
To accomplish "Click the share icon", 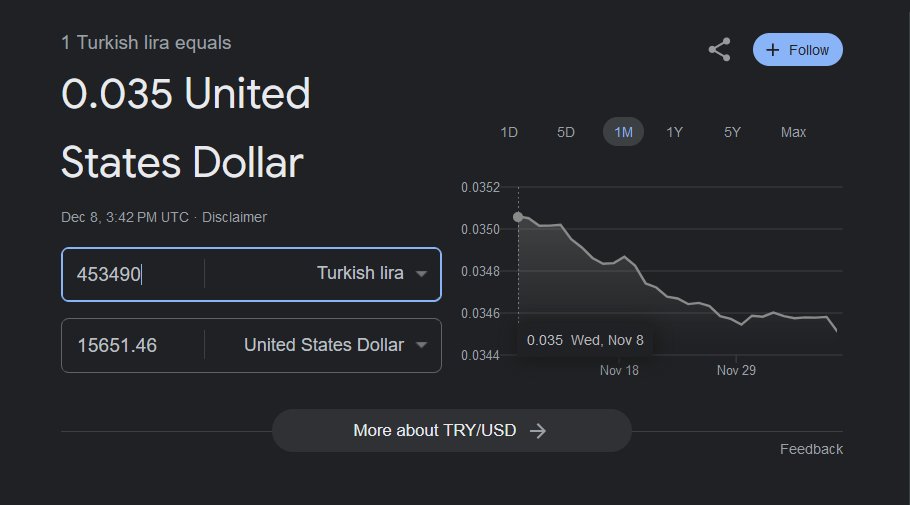I will pyautogui.click(x=720, y=49).
